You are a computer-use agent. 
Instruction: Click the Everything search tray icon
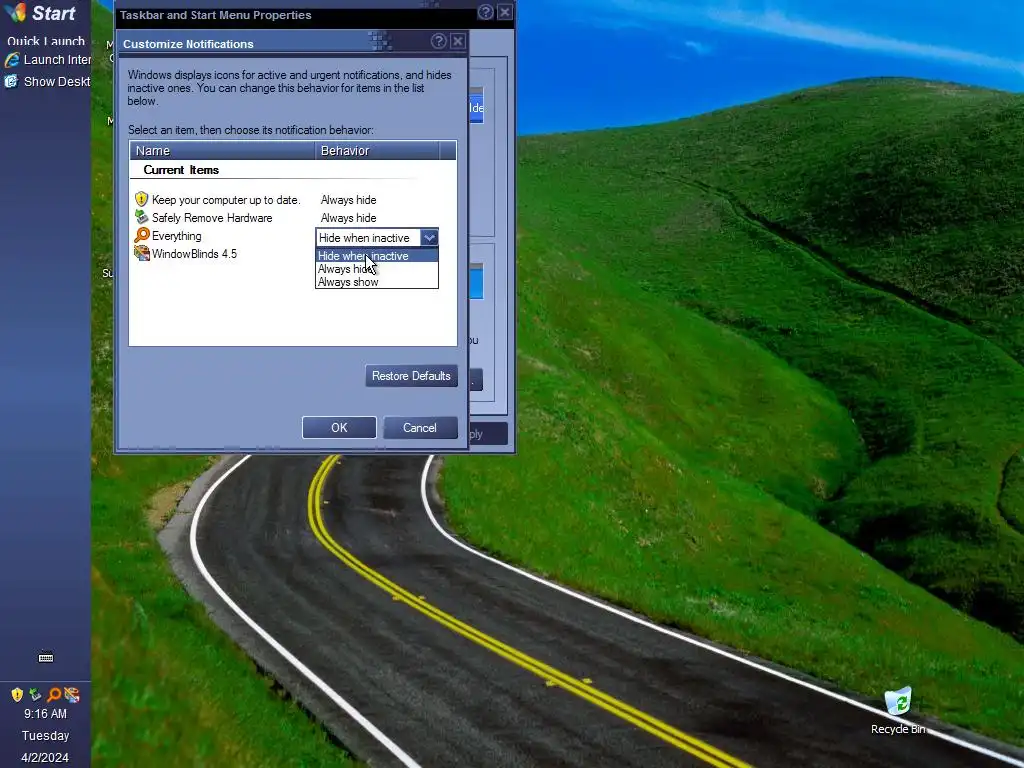pyautogui.click(x=54, y=694)
